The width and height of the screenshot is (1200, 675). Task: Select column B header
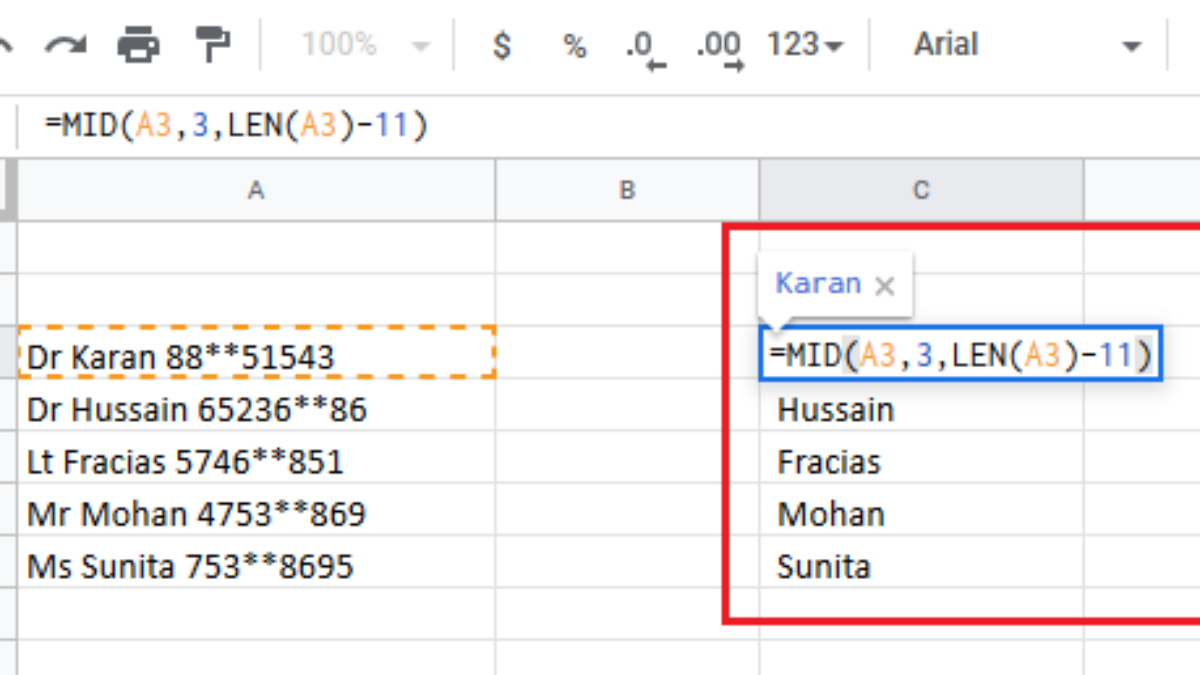627,190
